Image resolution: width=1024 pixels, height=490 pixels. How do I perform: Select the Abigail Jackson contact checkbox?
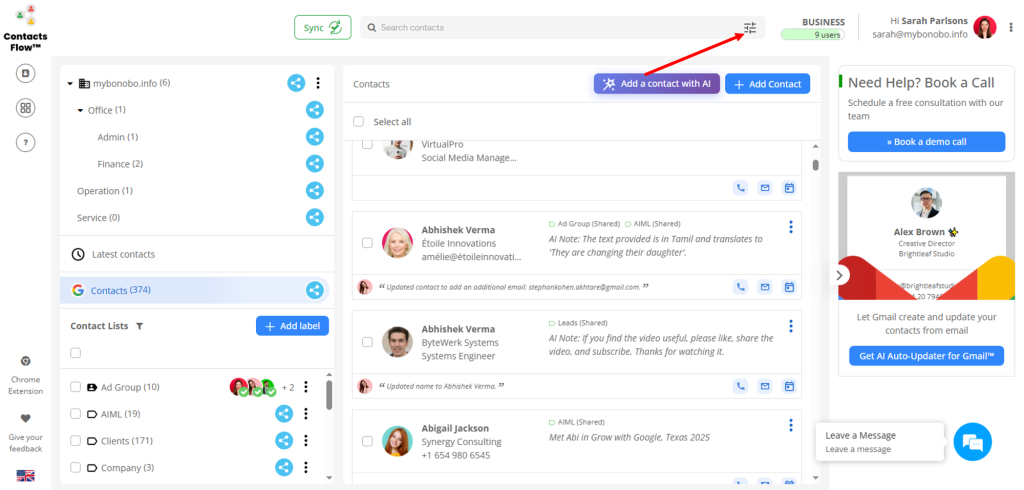tap(367, 441)
